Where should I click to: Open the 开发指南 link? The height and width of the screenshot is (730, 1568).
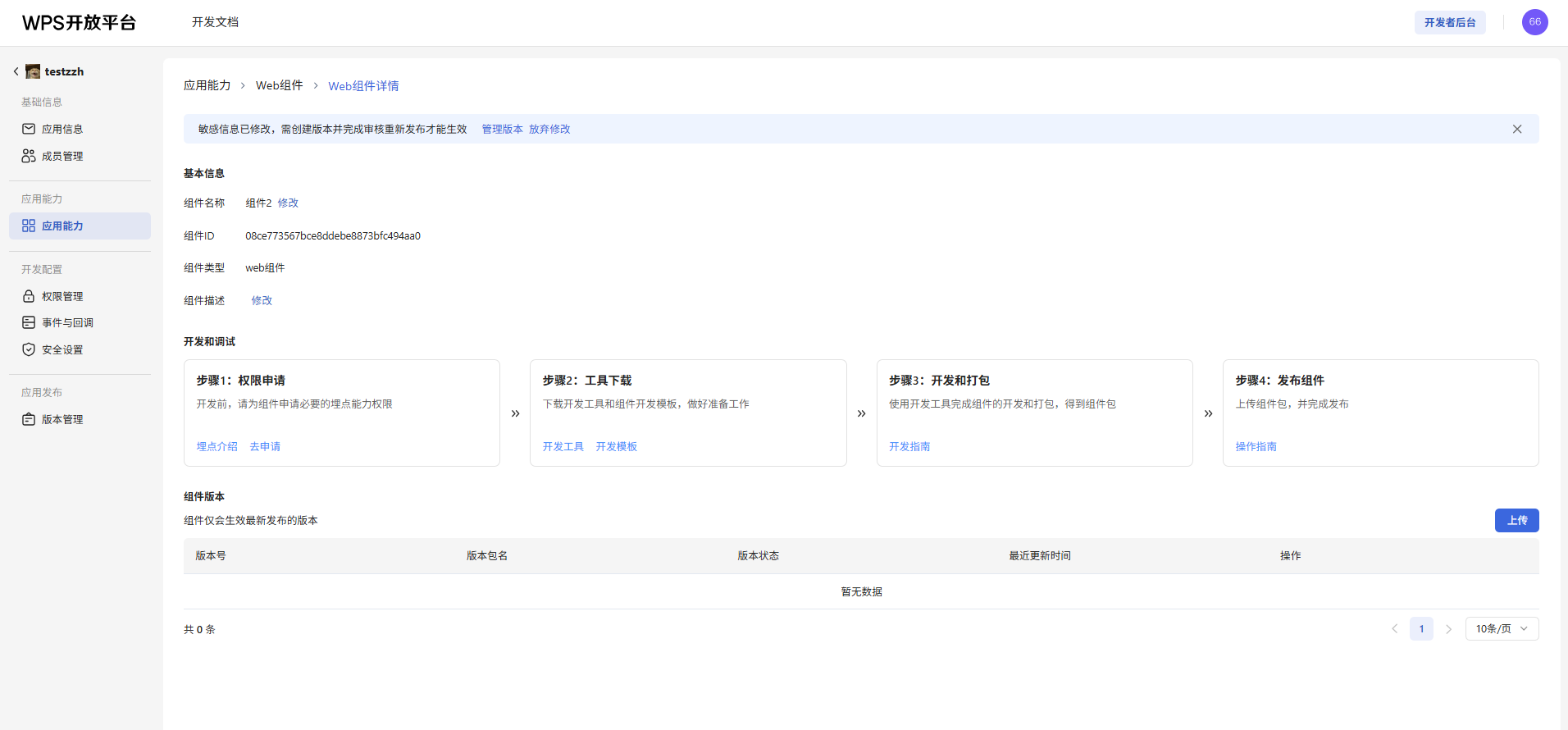click(x=909, y=446)
